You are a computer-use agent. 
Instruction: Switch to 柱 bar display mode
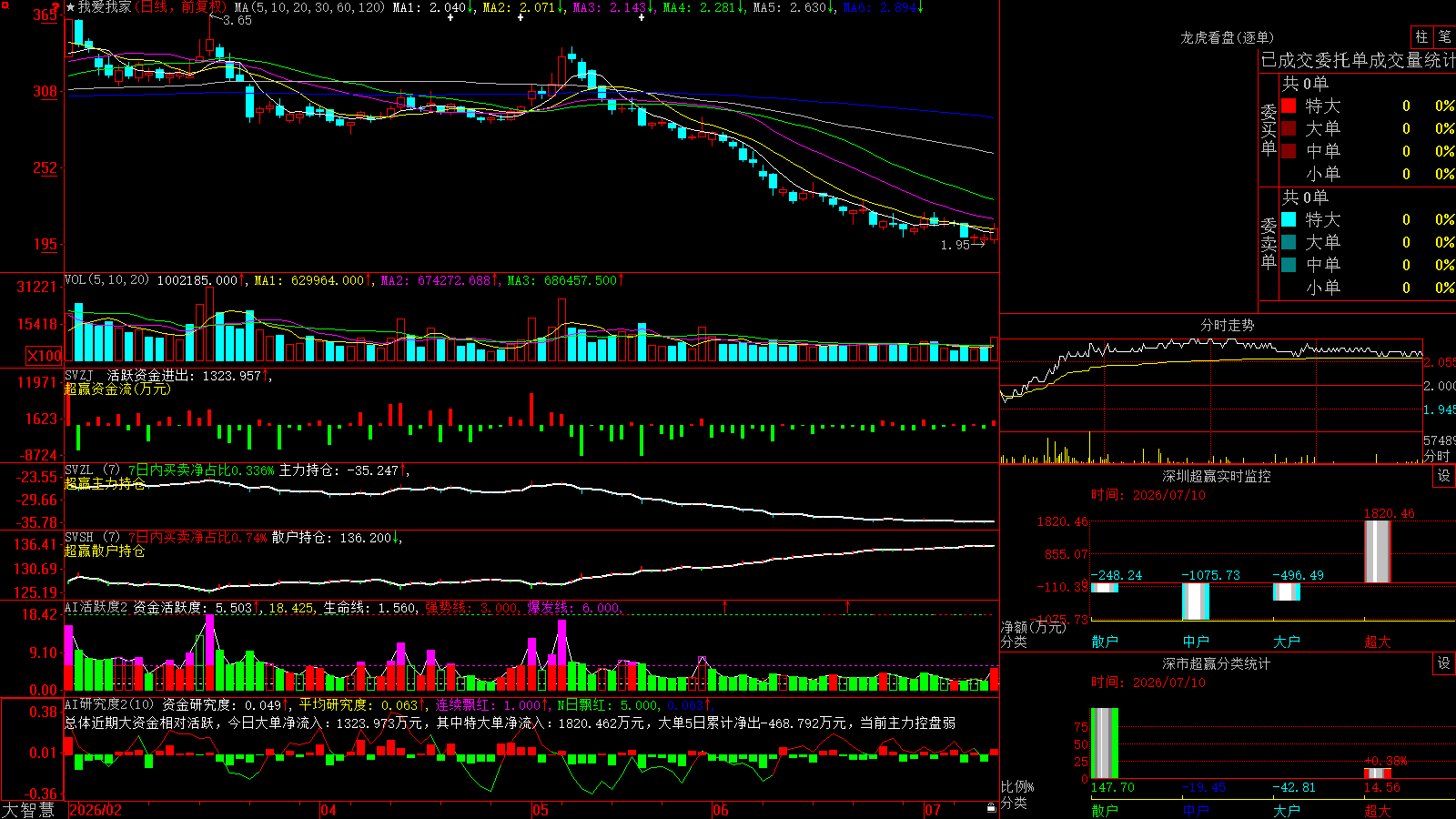point(1421,36)
